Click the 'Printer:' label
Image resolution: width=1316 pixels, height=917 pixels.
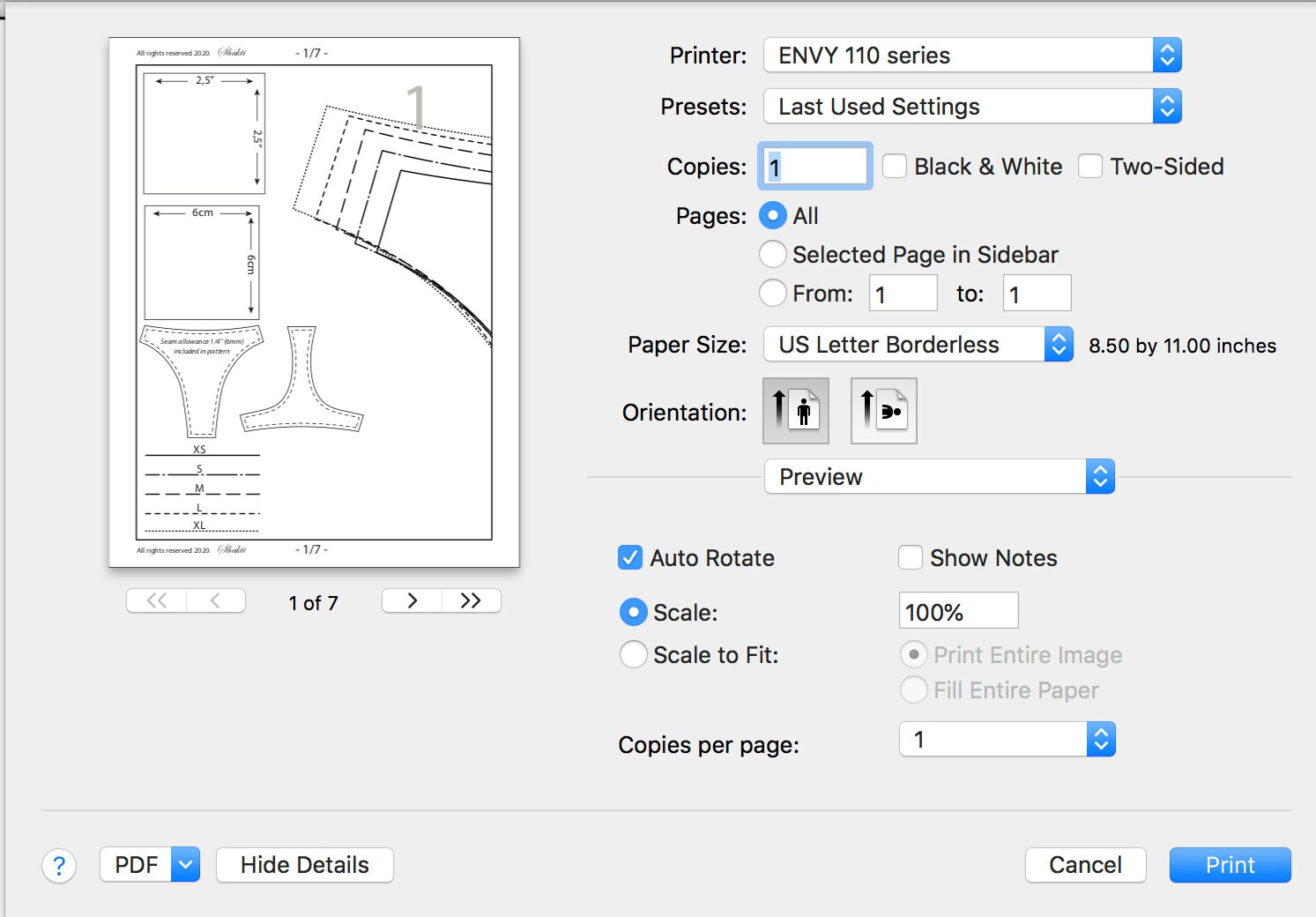709,56
